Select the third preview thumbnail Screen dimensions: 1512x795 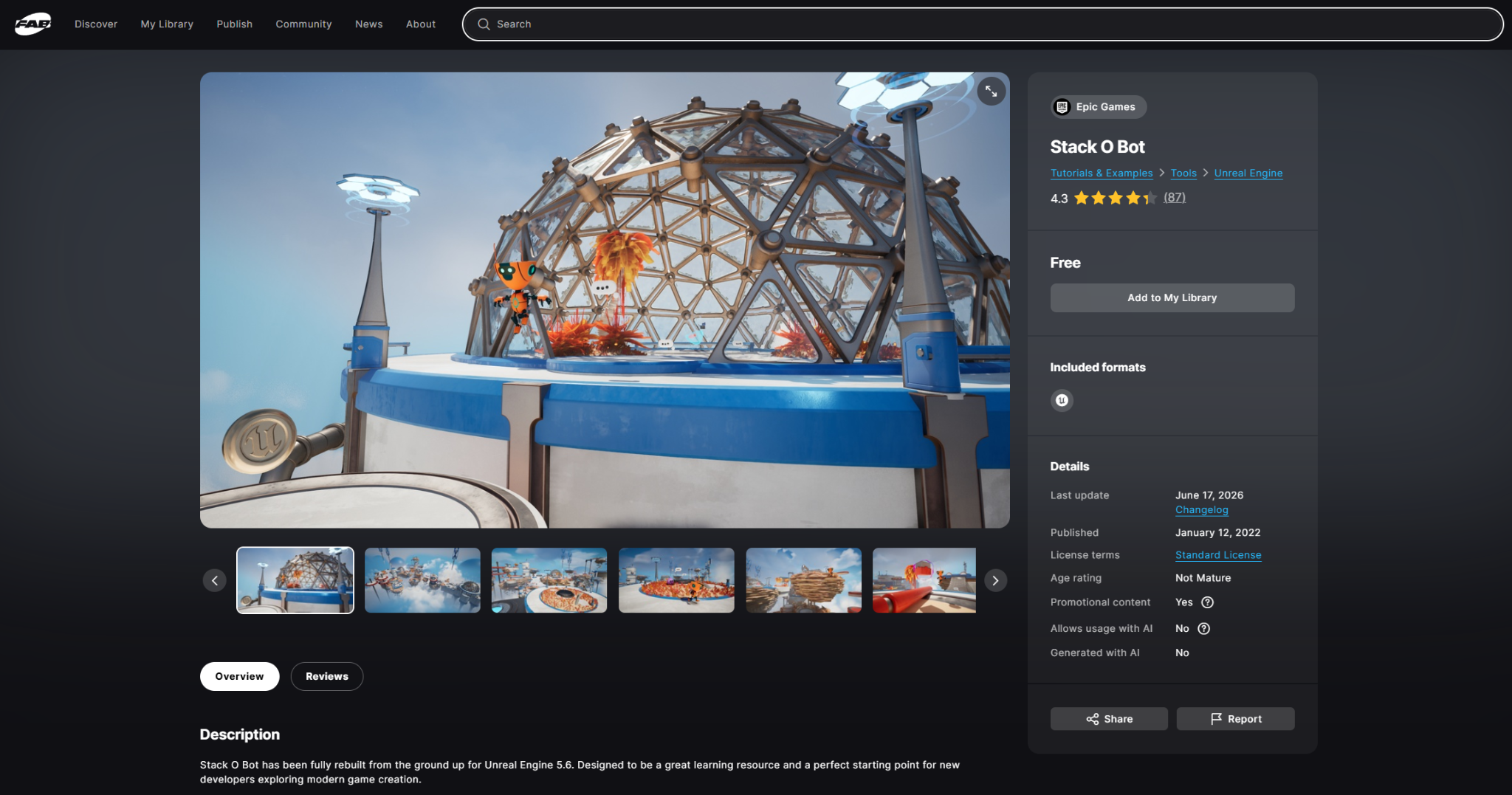549,580
